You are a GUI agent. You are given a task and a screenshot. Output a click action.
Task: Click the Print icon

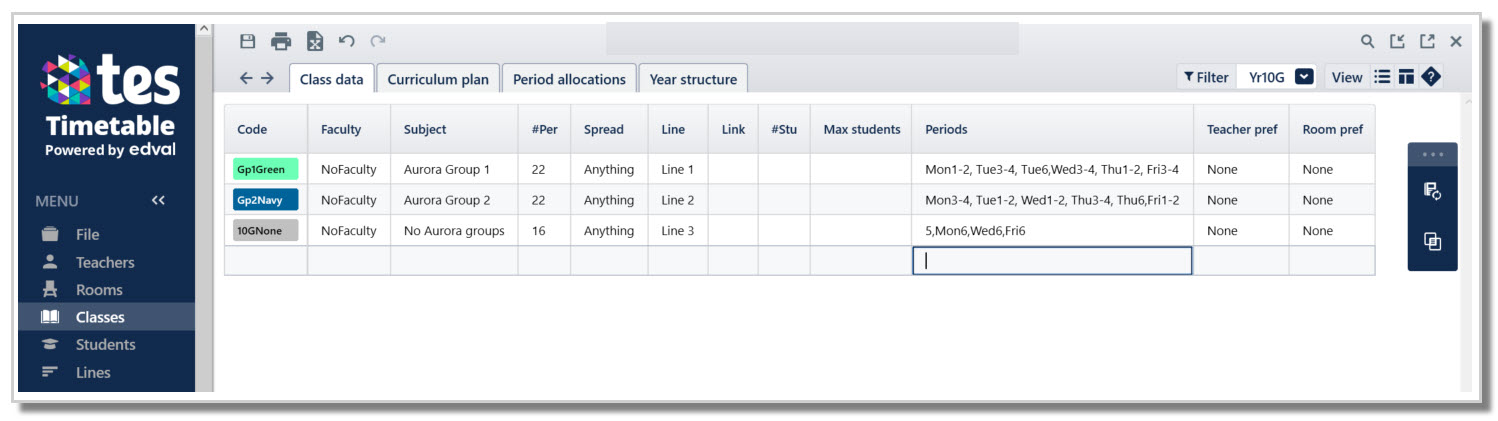tap(281, 41)
